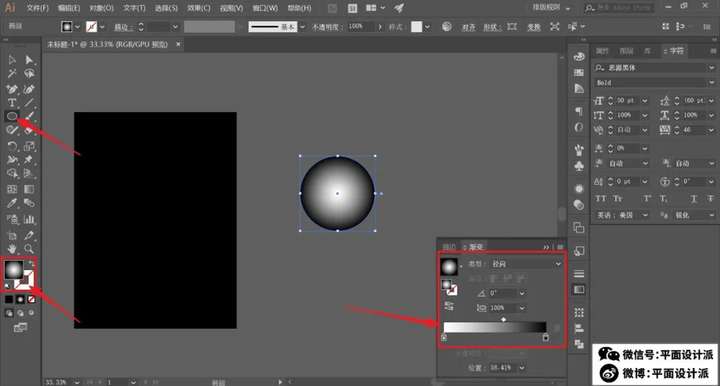Screen dimensions: 720x386
Task: Toggle Small Caps (Tr) in Character panel
Action: point(618,199)
